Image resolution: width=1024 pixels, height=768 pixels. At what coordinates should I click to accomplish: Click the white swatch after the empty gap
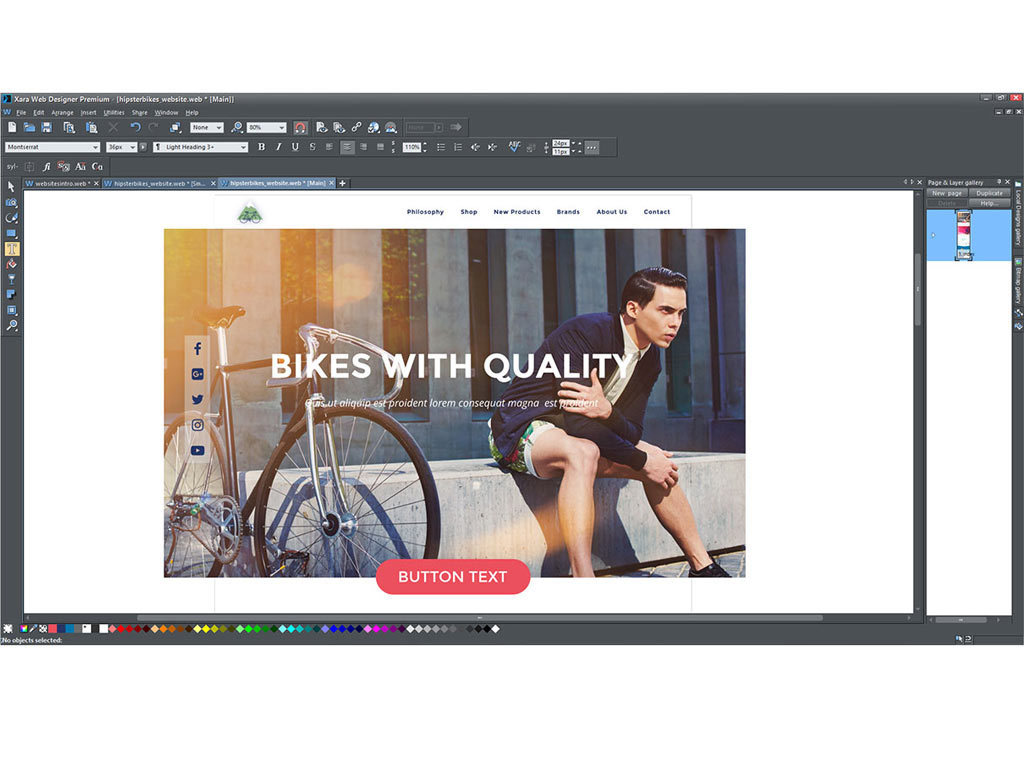pyautogui.click(x=103, y=629)
